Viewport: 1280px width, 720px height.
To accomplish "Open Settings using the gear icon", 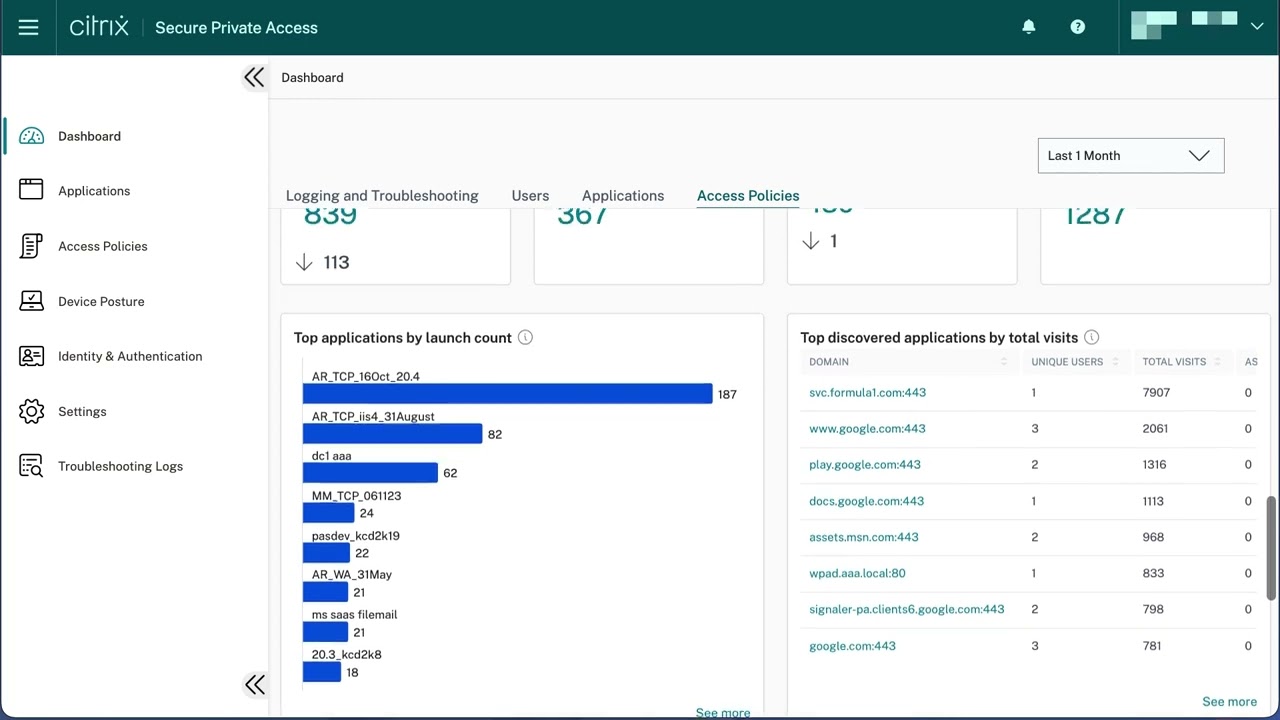I will pos(30,411).
